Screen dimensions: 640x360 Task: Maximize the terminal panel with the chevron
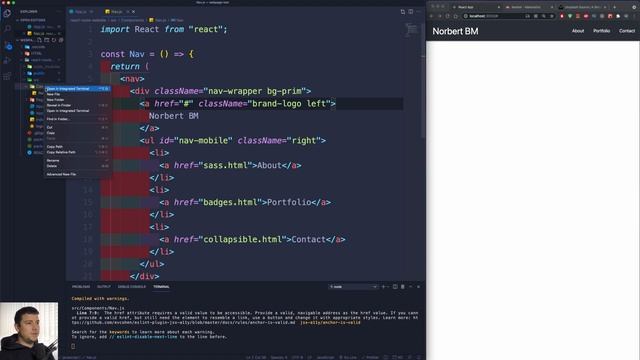(411, 287)
